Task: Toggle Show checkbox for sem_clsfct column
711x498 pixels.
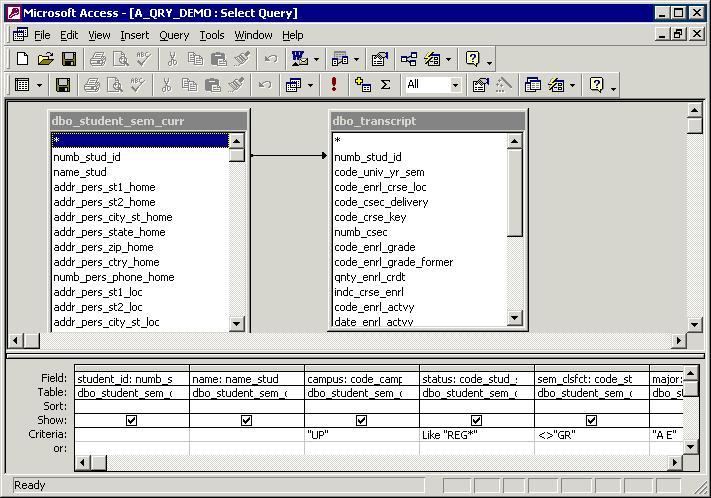Action: pyautogui.click(x=591, y=421)
